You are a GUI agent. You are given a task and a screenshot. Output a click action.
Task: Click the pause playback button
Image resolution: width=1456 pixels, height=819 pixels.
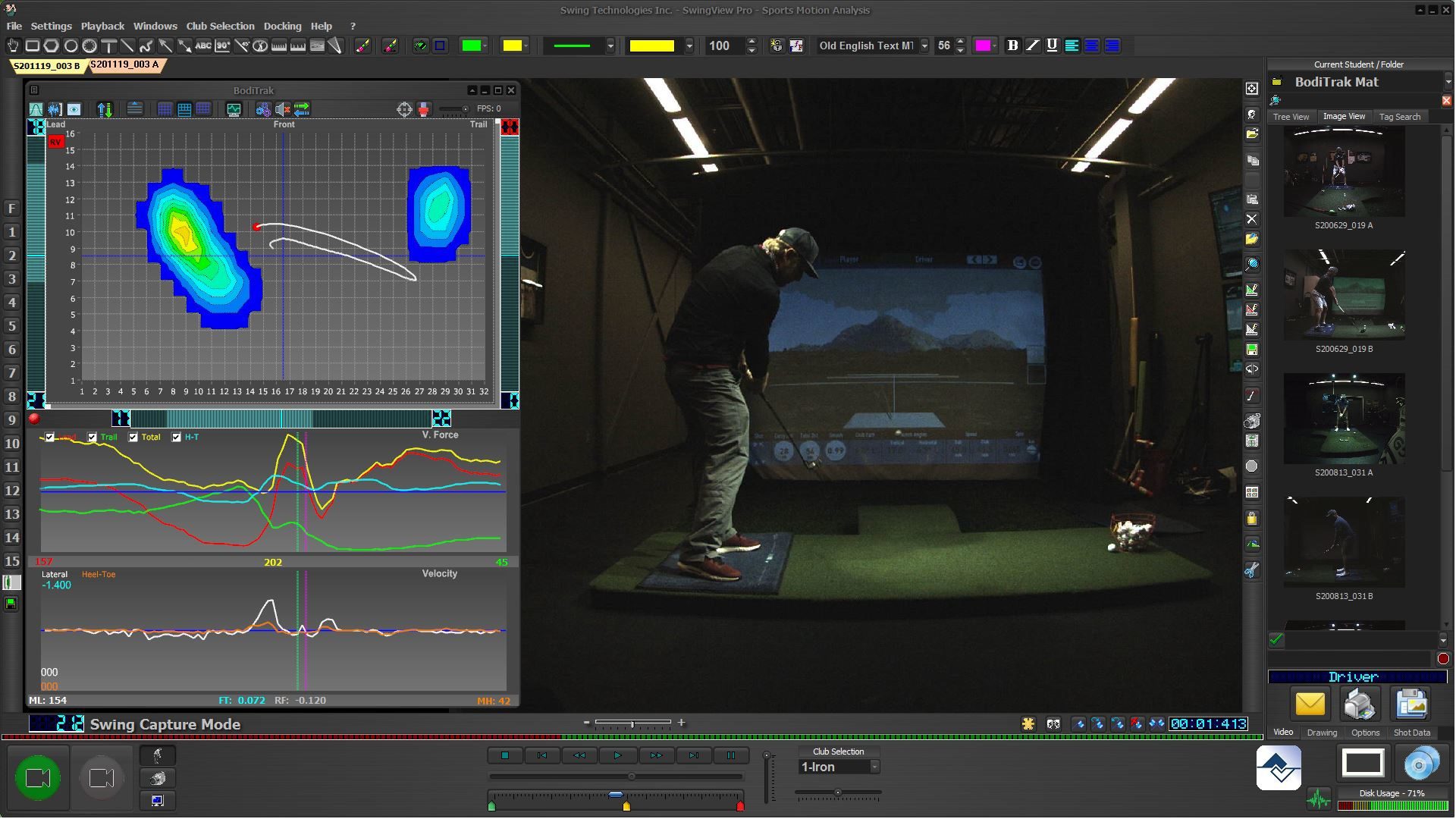tap(731, 756)
